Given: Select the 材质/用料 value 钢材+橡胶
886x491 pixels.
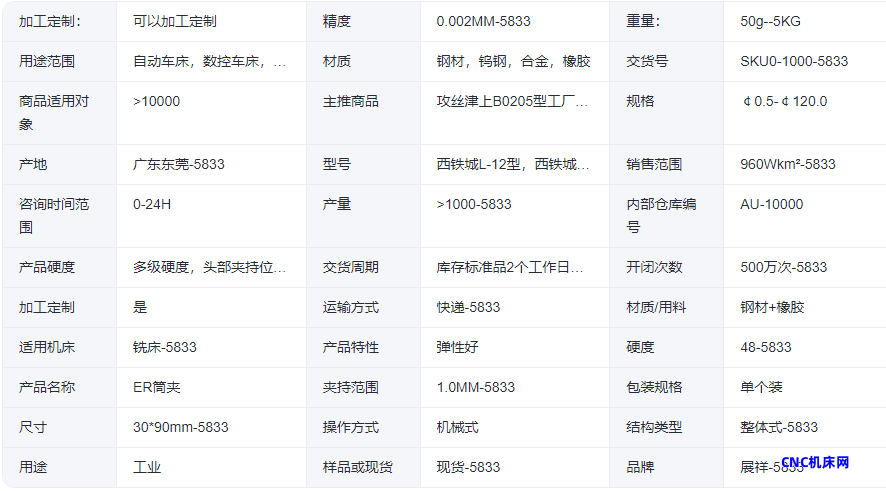Looking at the screenshot, I should click(772, 307).
